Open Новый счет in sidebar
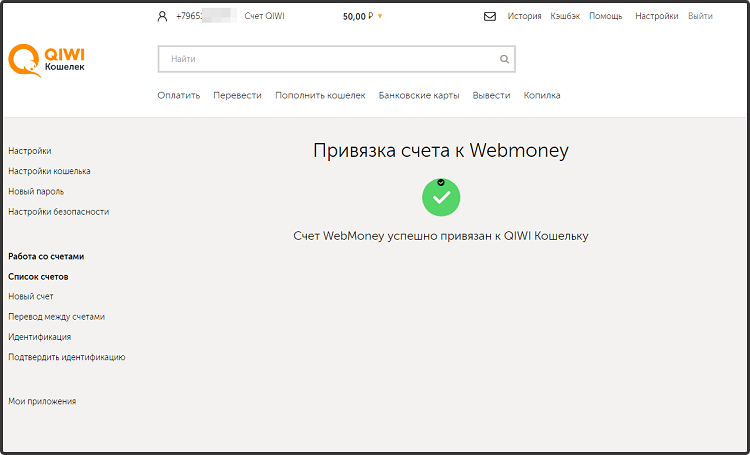This screenshot has height=455, width=750. click(x=31, y=297)
